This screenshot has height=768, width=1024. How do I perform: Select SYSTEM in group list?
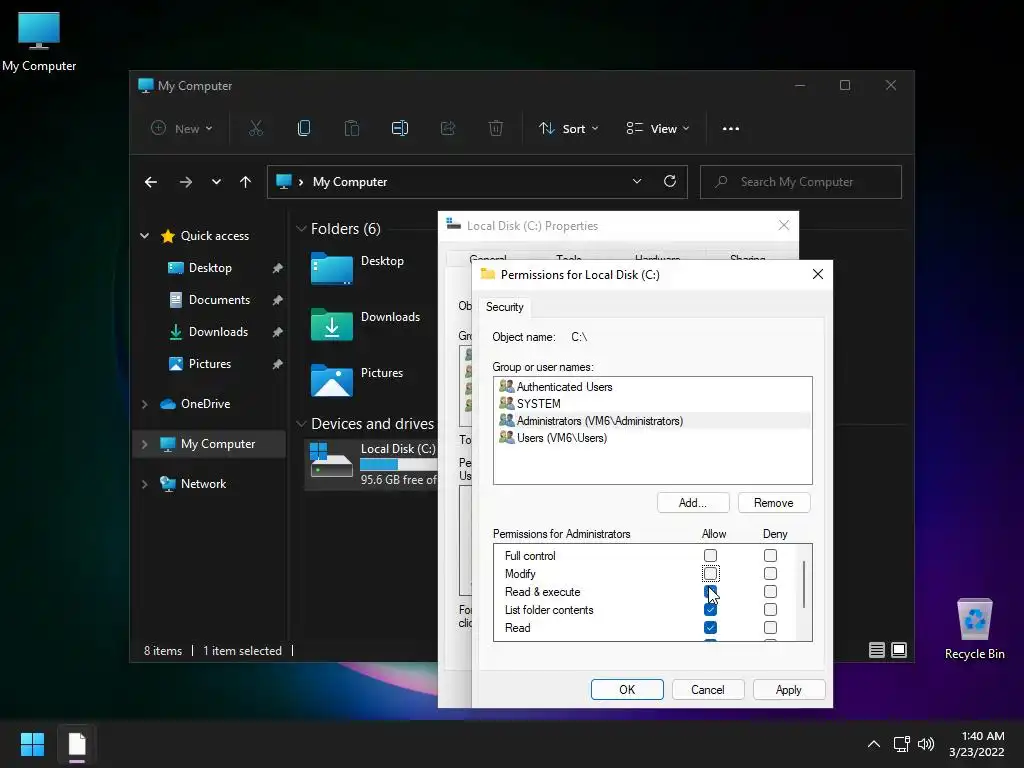652,404
